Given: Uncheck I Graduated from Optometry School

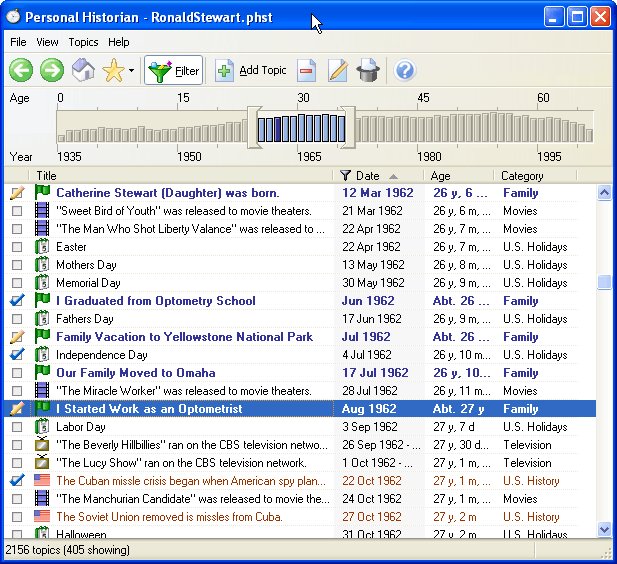Looking at the screenshot, I should [x=17, y=301].
